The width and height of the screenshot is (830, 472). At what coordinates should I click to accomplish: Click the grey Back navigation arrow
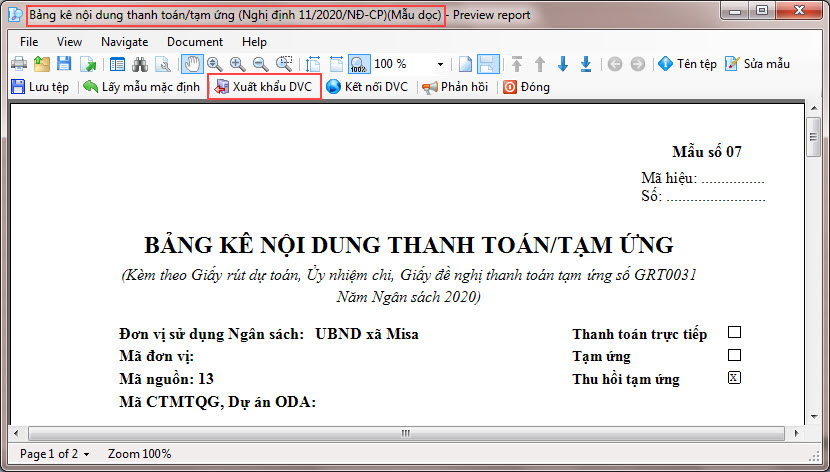615,64
